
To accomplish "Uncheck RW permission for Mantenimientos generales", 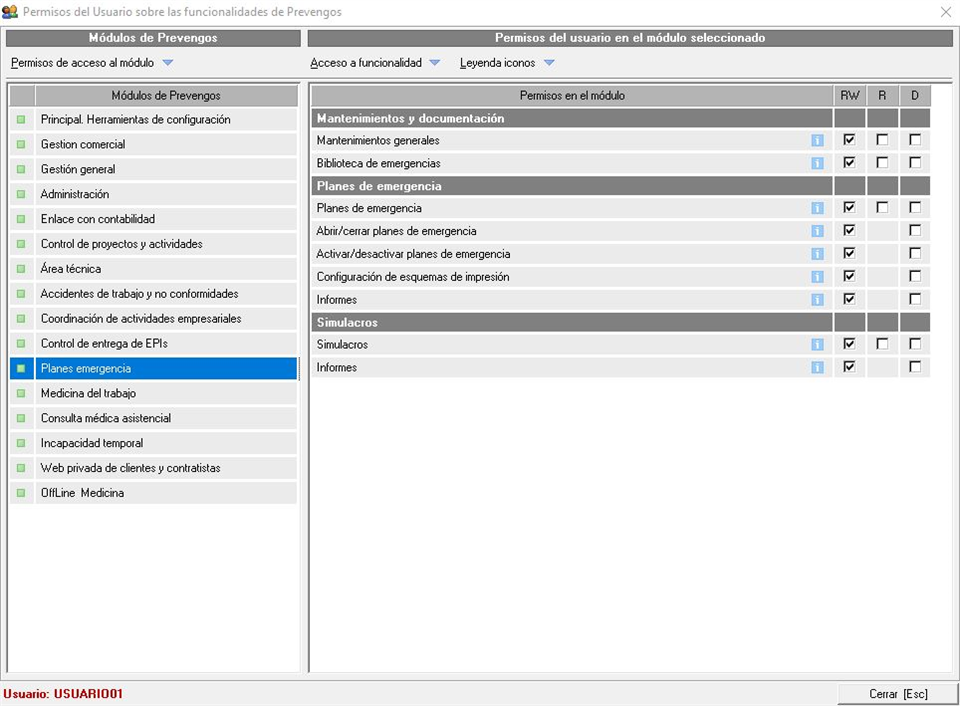I will tap(849, 140).
